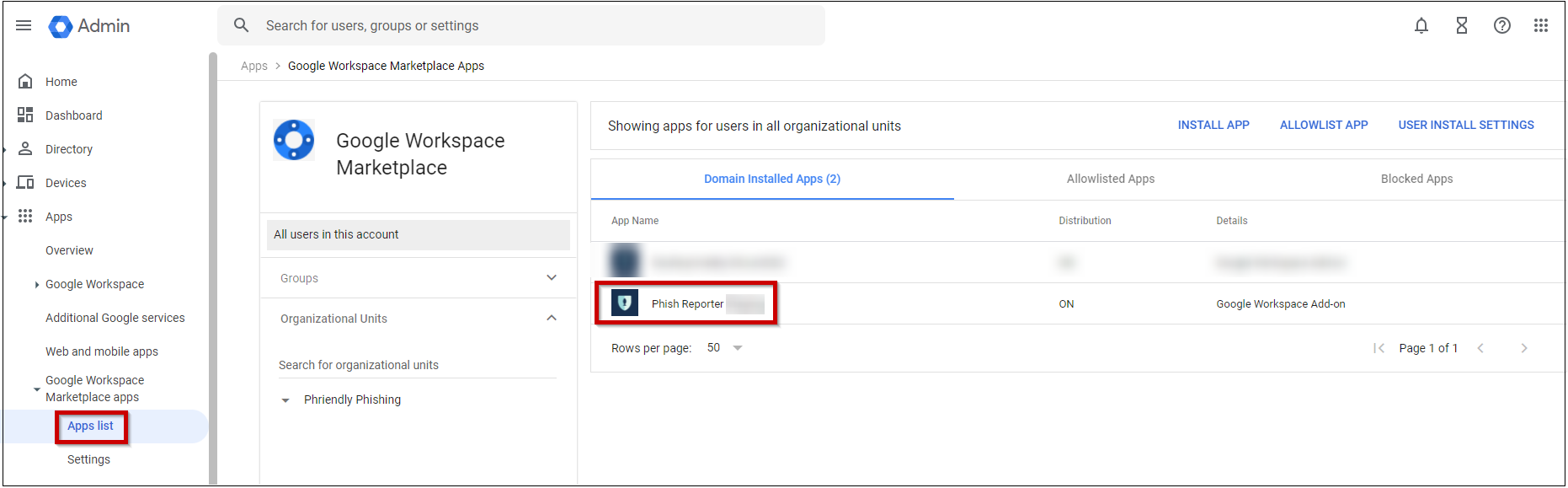Click Phish Reporter's ON distribution status
The image size is (1568, 488).
1066,304
